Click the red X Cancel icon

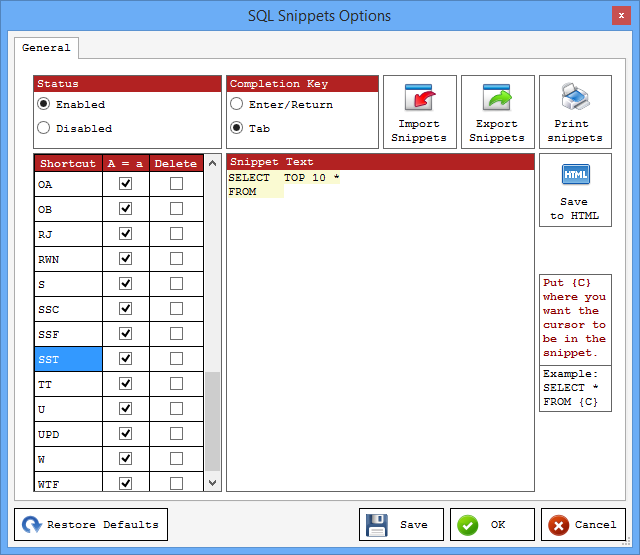coord(559,525)
